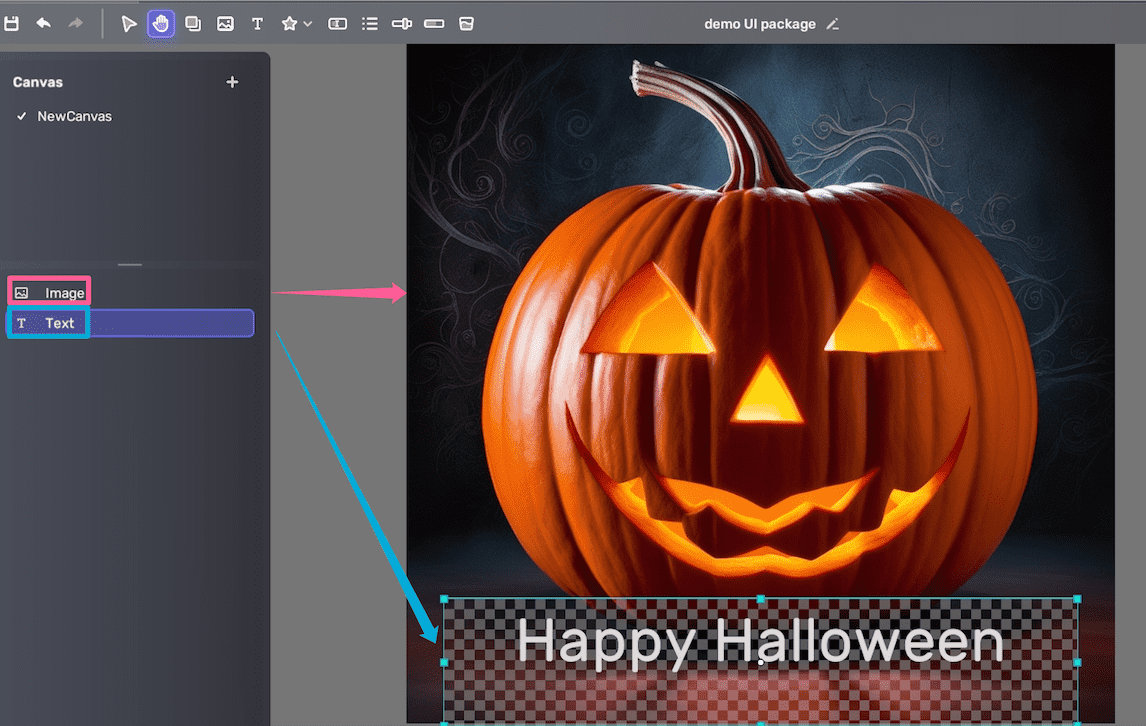Select the Image layer in hierarchy

pyautogui.click(x=64, y=293)
